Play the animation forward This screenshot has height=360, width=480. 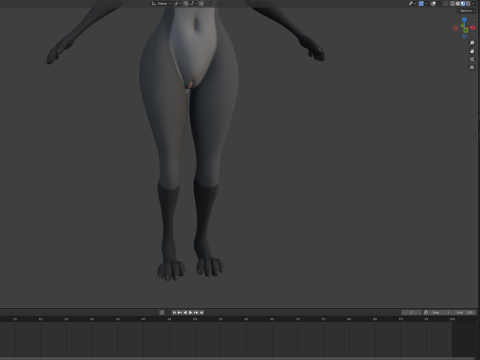point(190,312)
